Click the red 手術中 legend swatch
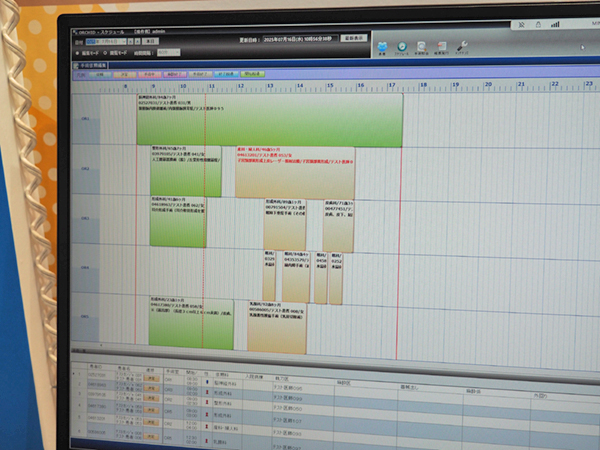Viewport: 600px width, 450px height. click(150, 75)
